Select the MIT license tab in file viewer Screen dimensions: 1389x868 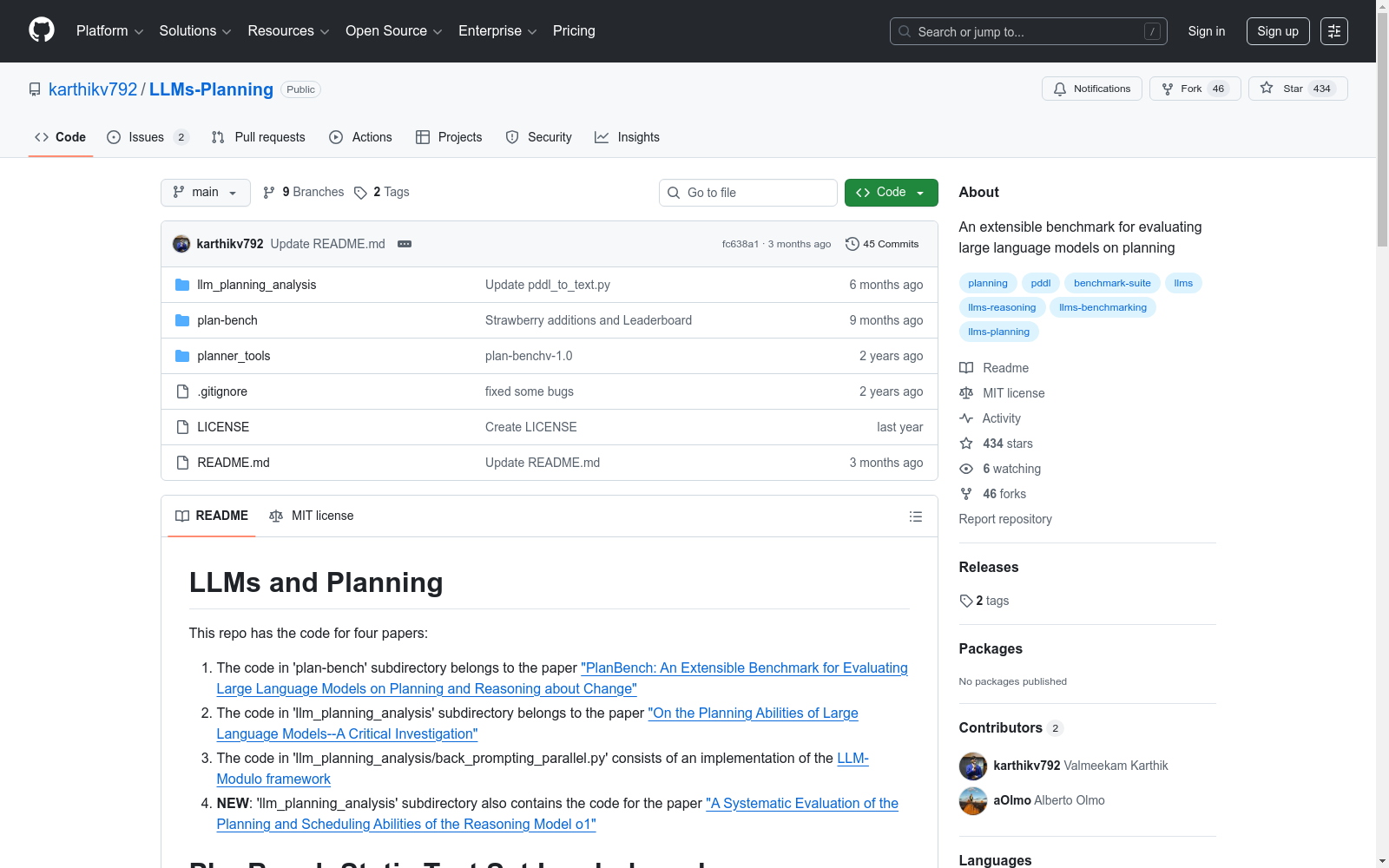[312, 516]
